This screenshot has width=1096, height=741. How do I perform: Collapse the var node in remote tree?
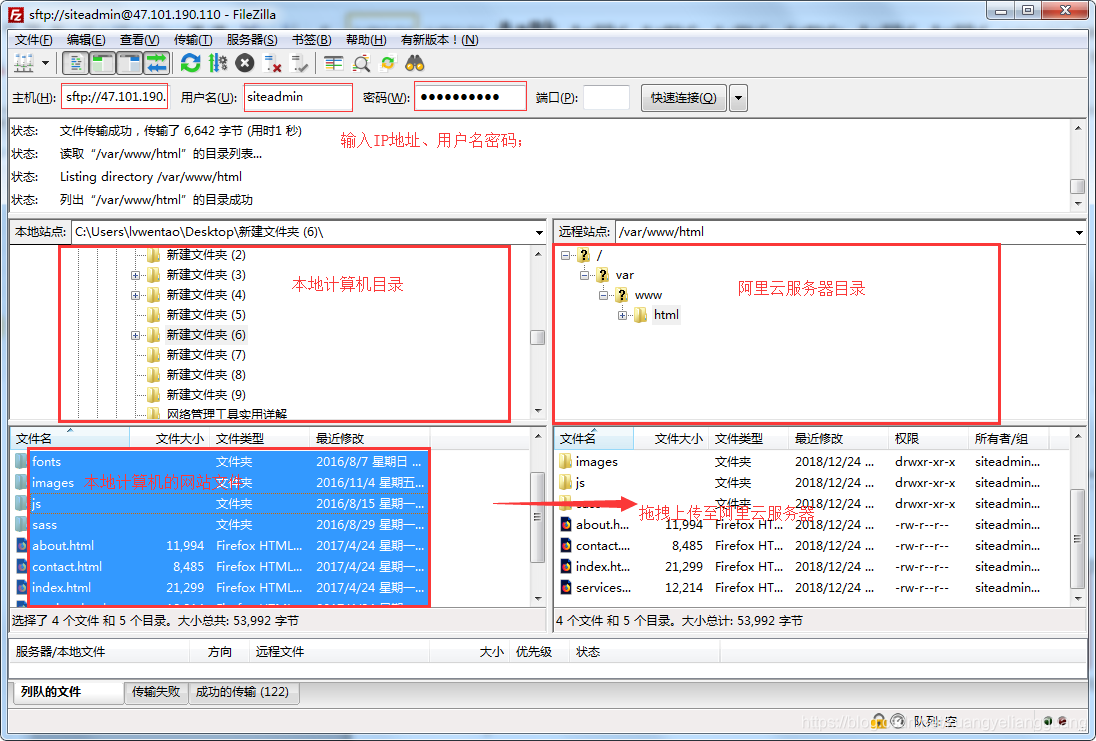coord(584,275)
